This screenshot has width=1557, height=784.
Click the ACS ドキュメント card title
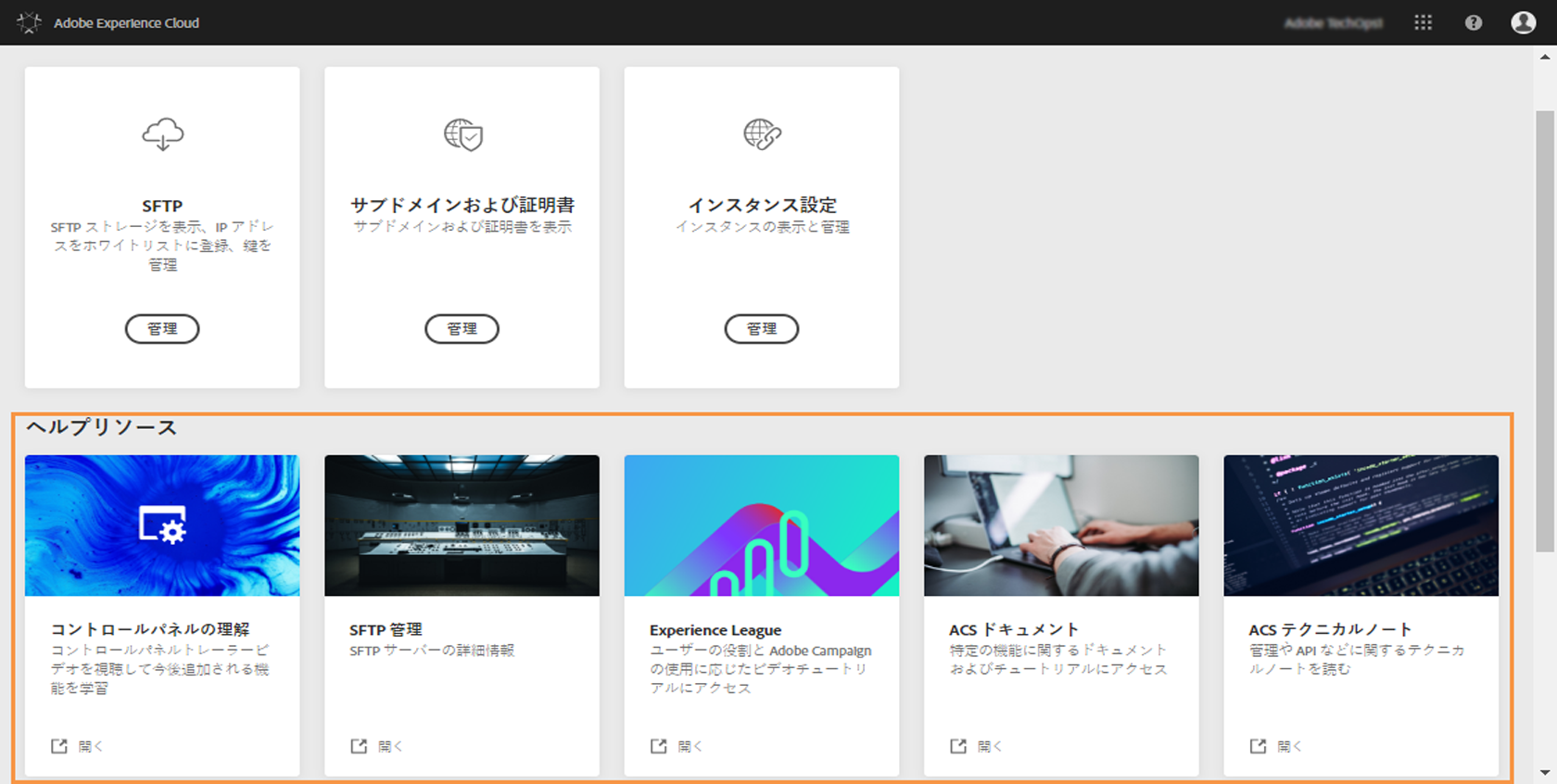point(1014,629)
